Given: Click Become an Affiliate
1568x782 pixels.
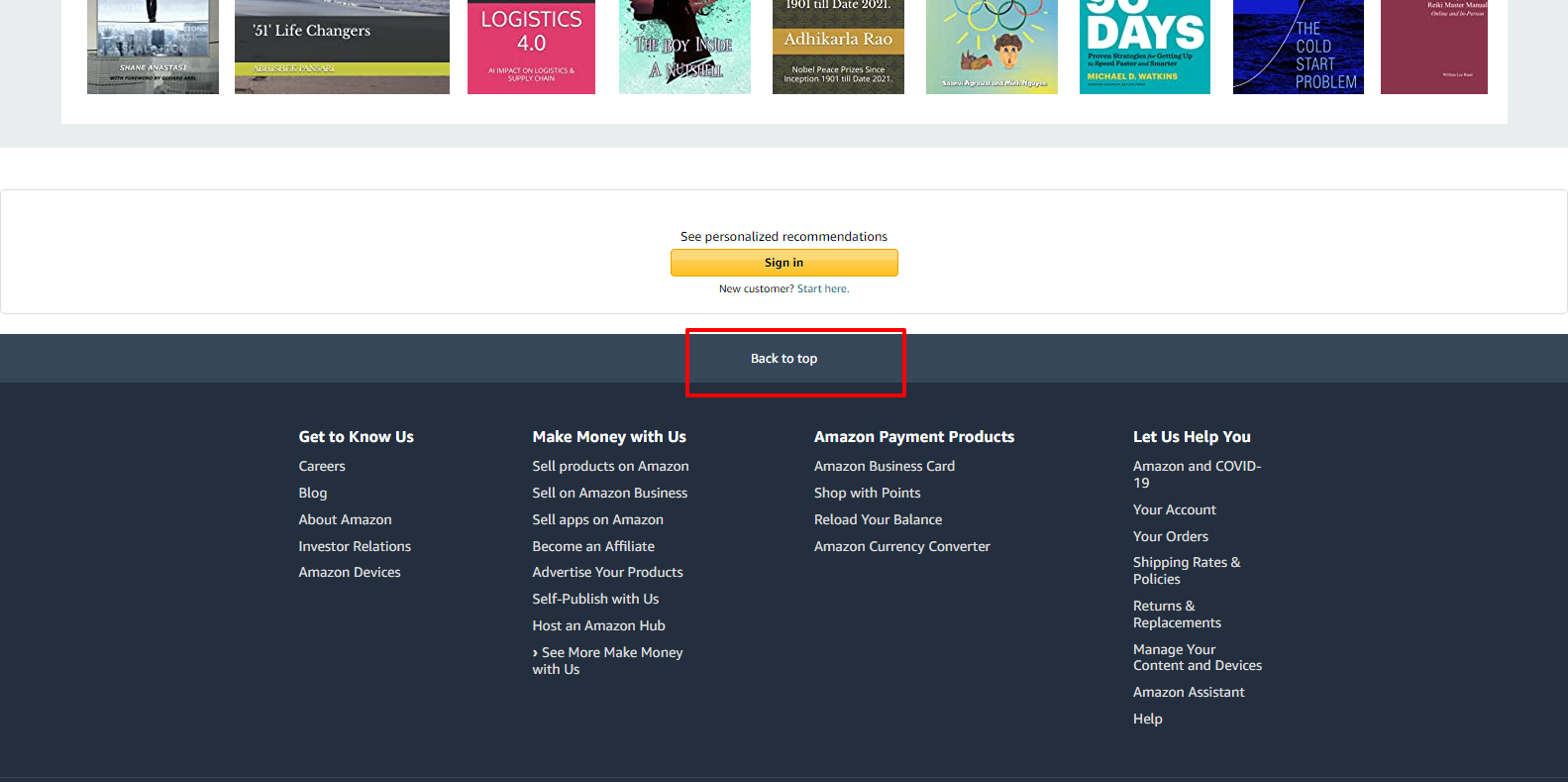Looking at the screenshot, I should pyautogui.click(x=593, y=546).
